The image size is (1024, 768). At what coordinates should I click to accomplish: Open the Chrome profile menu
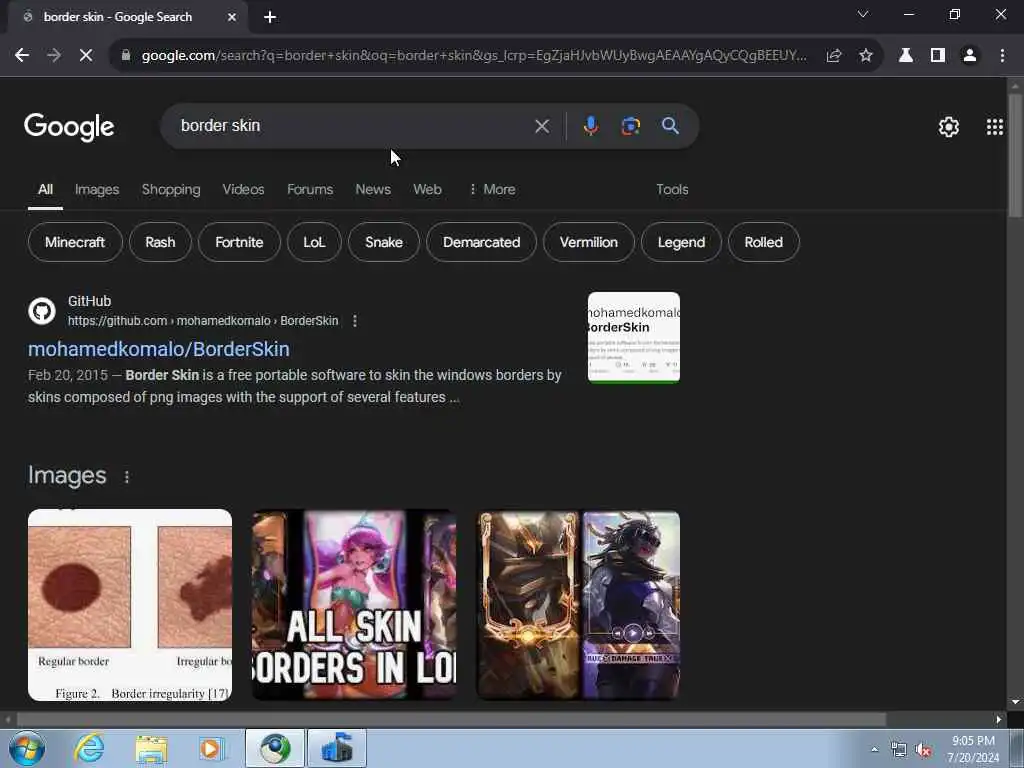click(x=970, y=56)
